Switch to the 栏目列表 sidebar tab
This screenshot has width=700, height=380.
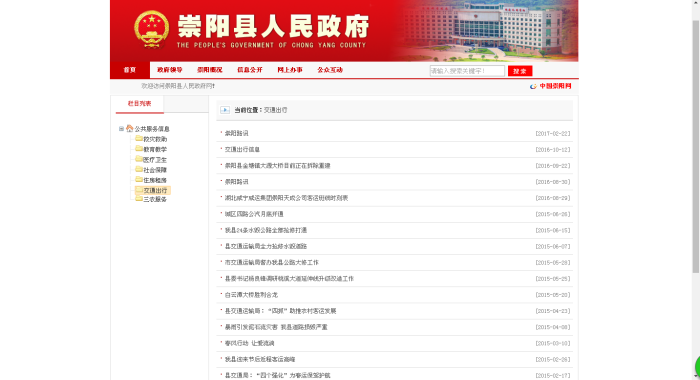click(x=139, y=104)
